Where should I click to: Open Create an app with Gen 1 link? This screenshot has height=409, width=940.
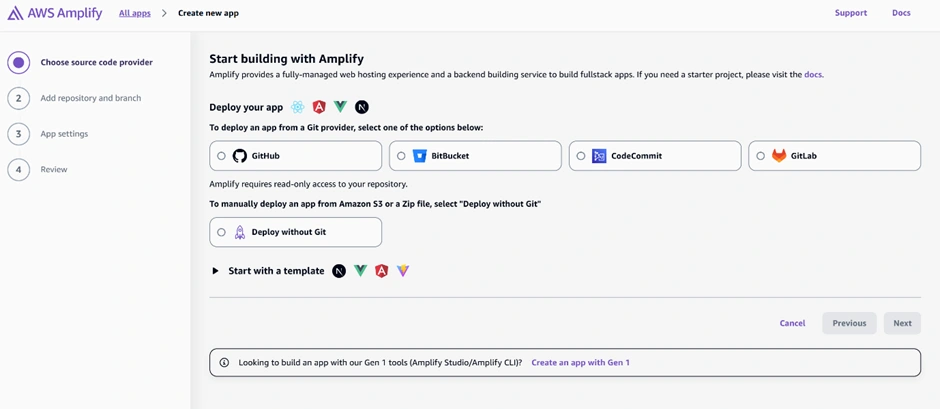click(580, 362)
